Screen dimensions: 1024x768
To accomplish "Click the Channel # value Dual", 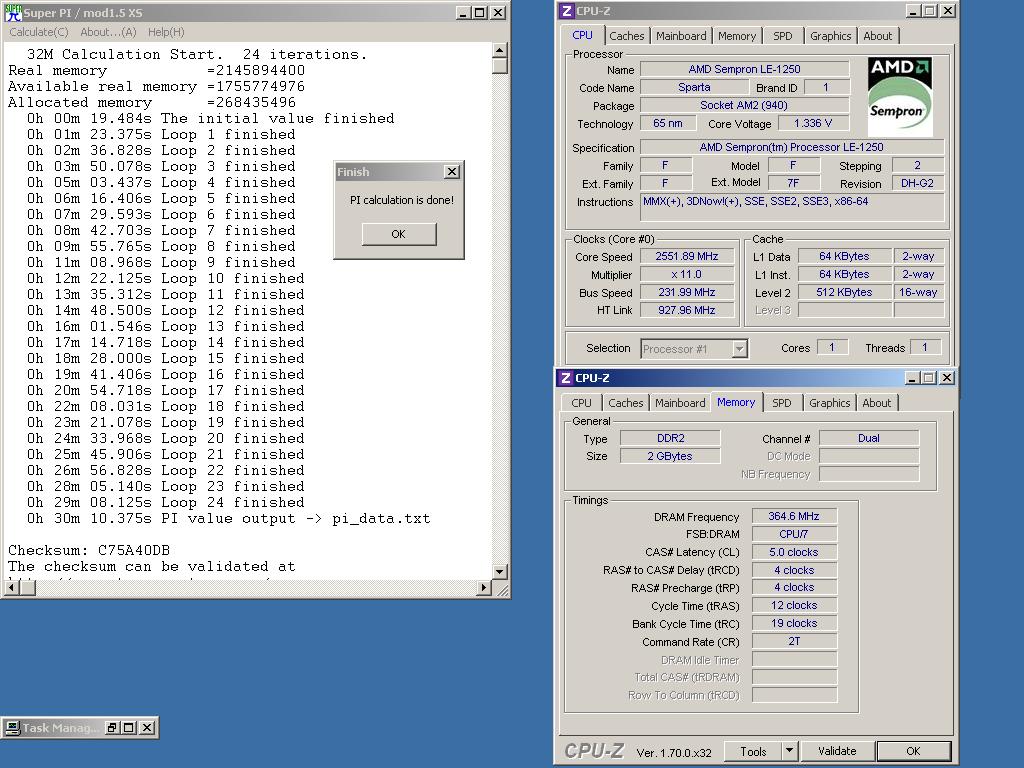I will (869, 438).
